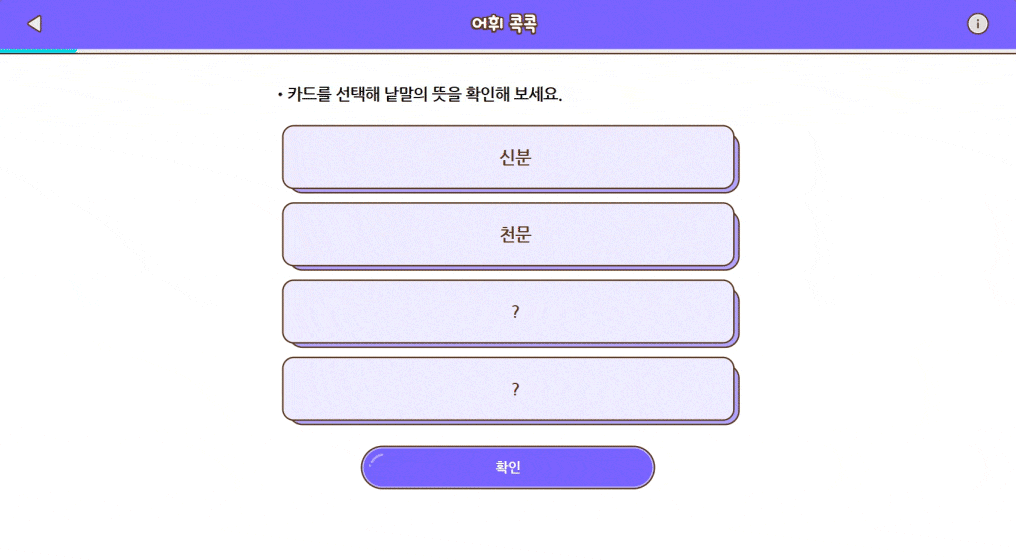
Task: Click the purple header bar background
Action: [x=250, y=24]
